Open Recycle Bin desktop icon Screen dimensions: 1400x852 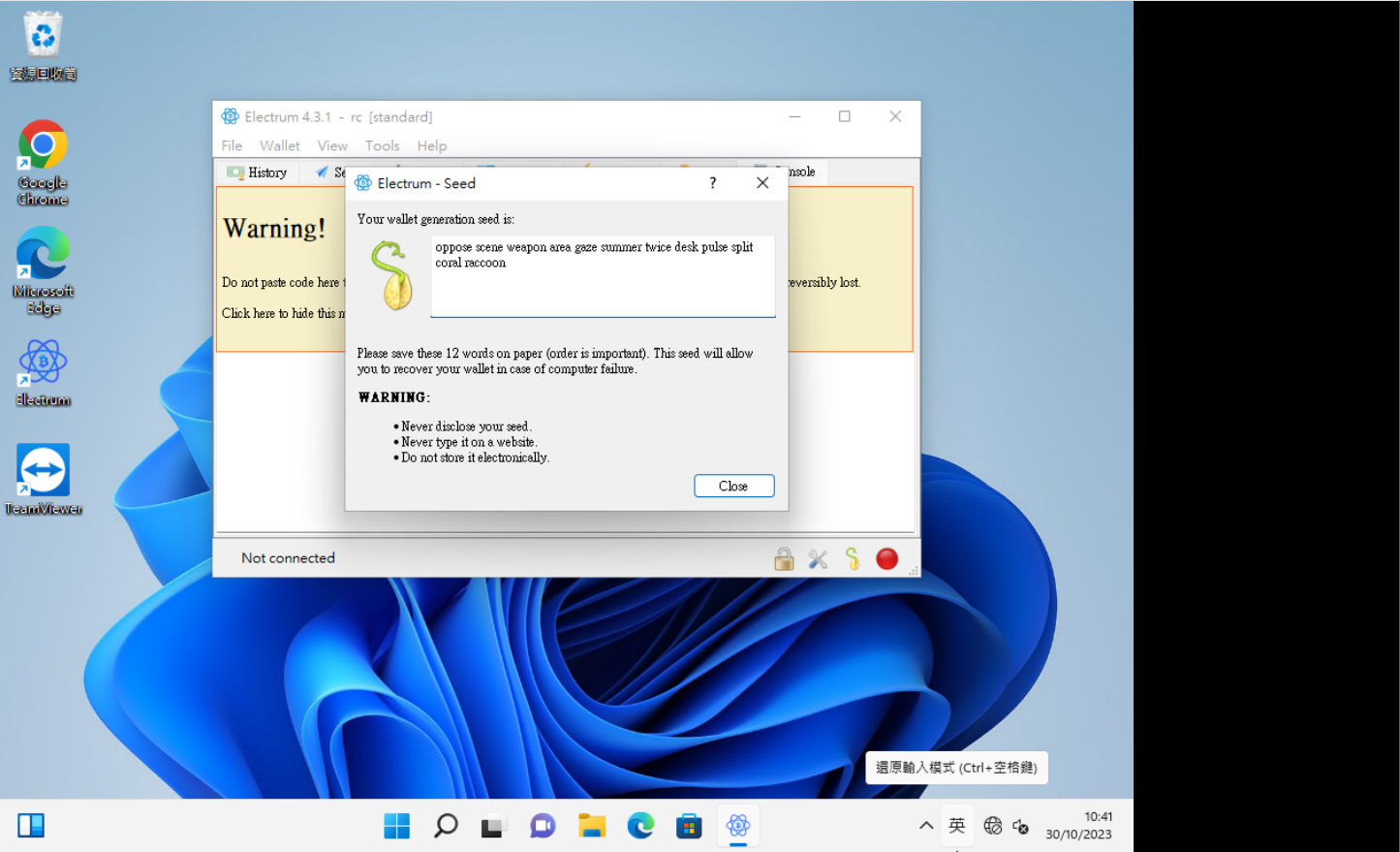coord(43,46)
